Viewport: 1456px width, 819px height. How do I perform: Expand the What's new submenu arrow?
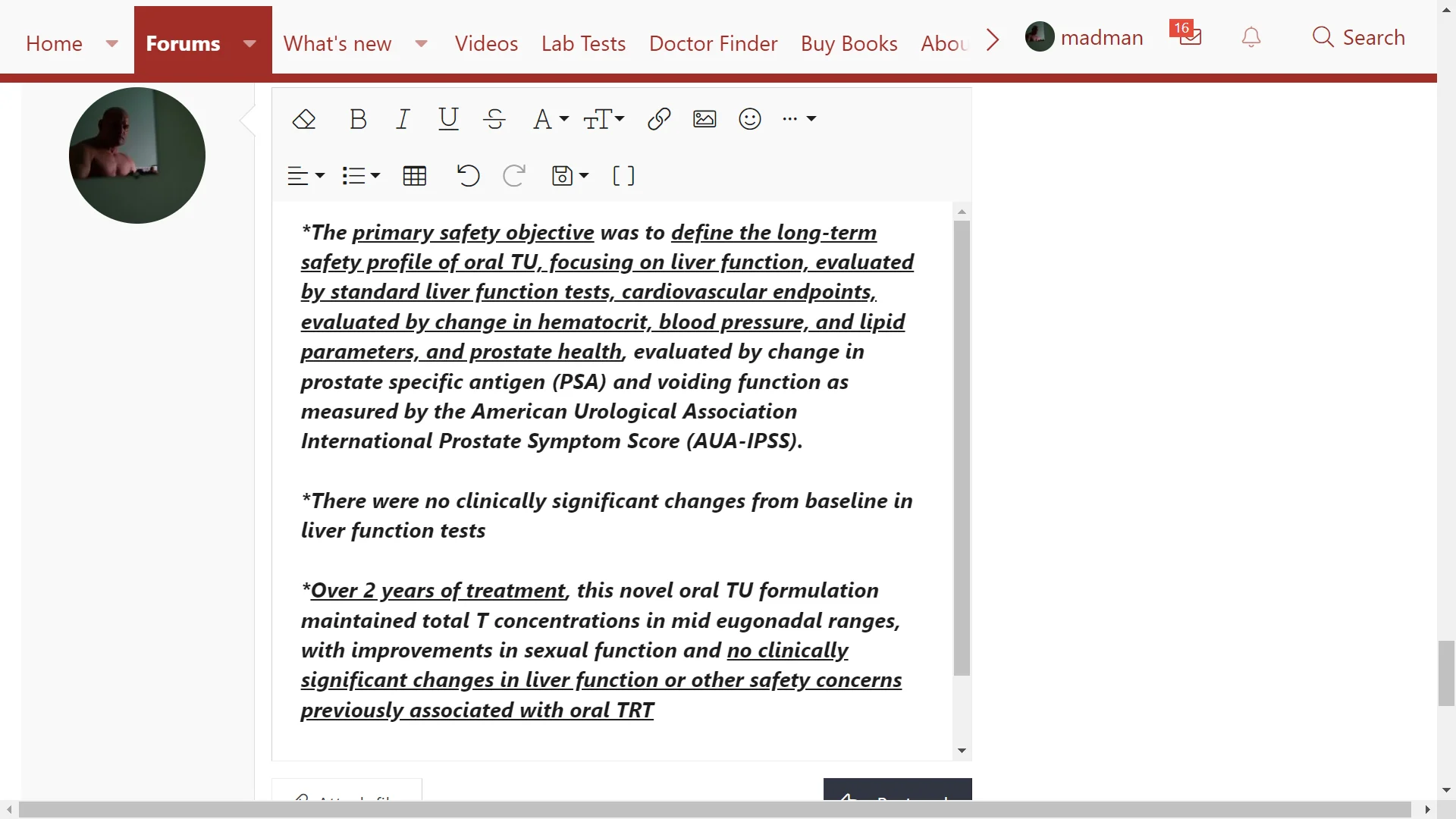[x=422, y=43]
